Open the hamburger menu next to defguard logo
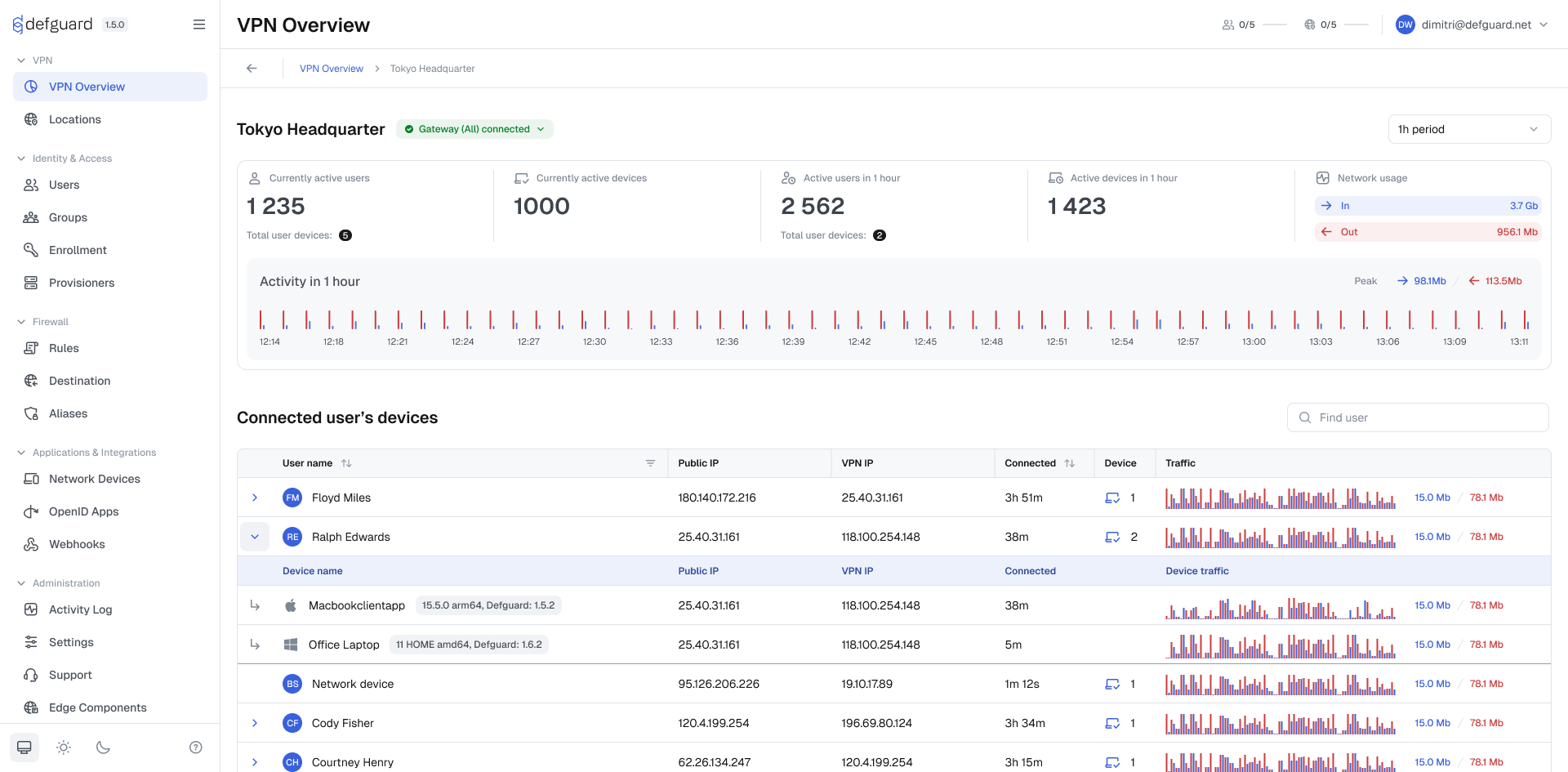Screen dimensions: 1568x772 point(199,25)
